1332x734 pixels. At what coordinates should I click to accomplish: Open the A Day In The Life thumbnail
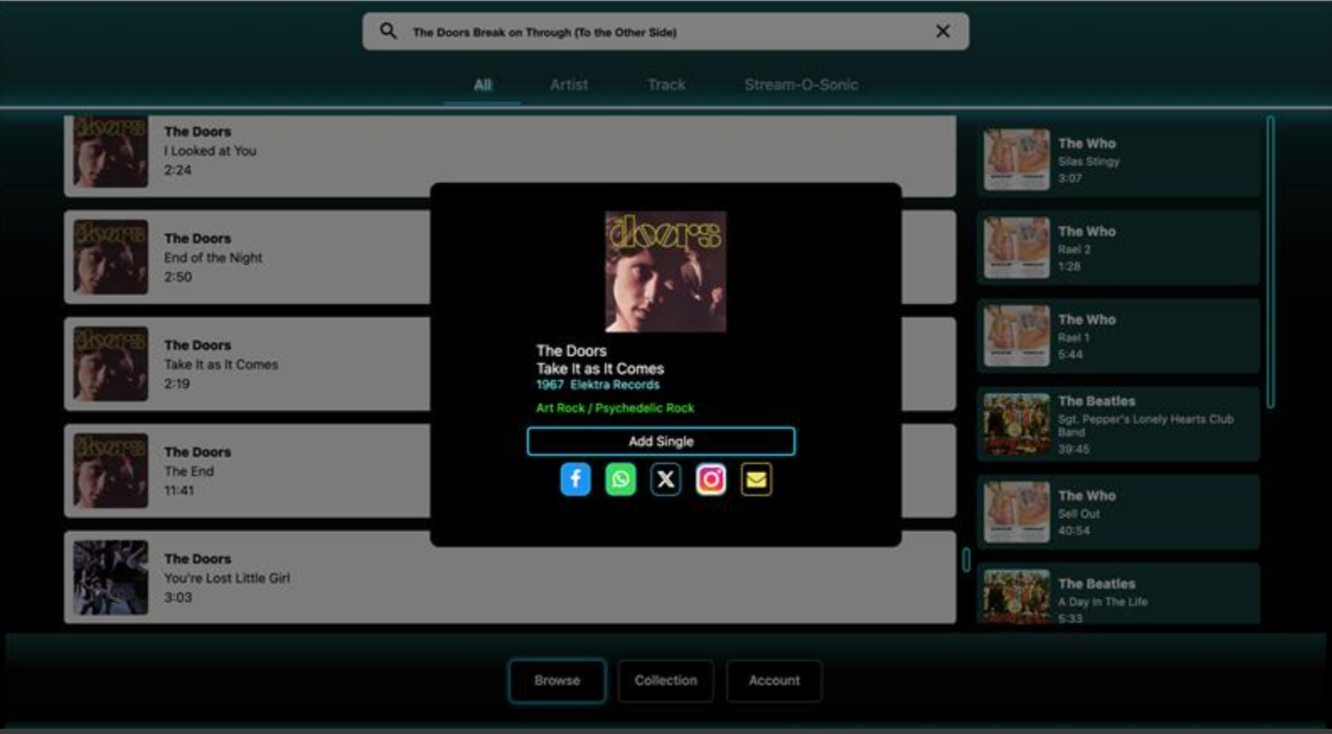pos(1017,597)
